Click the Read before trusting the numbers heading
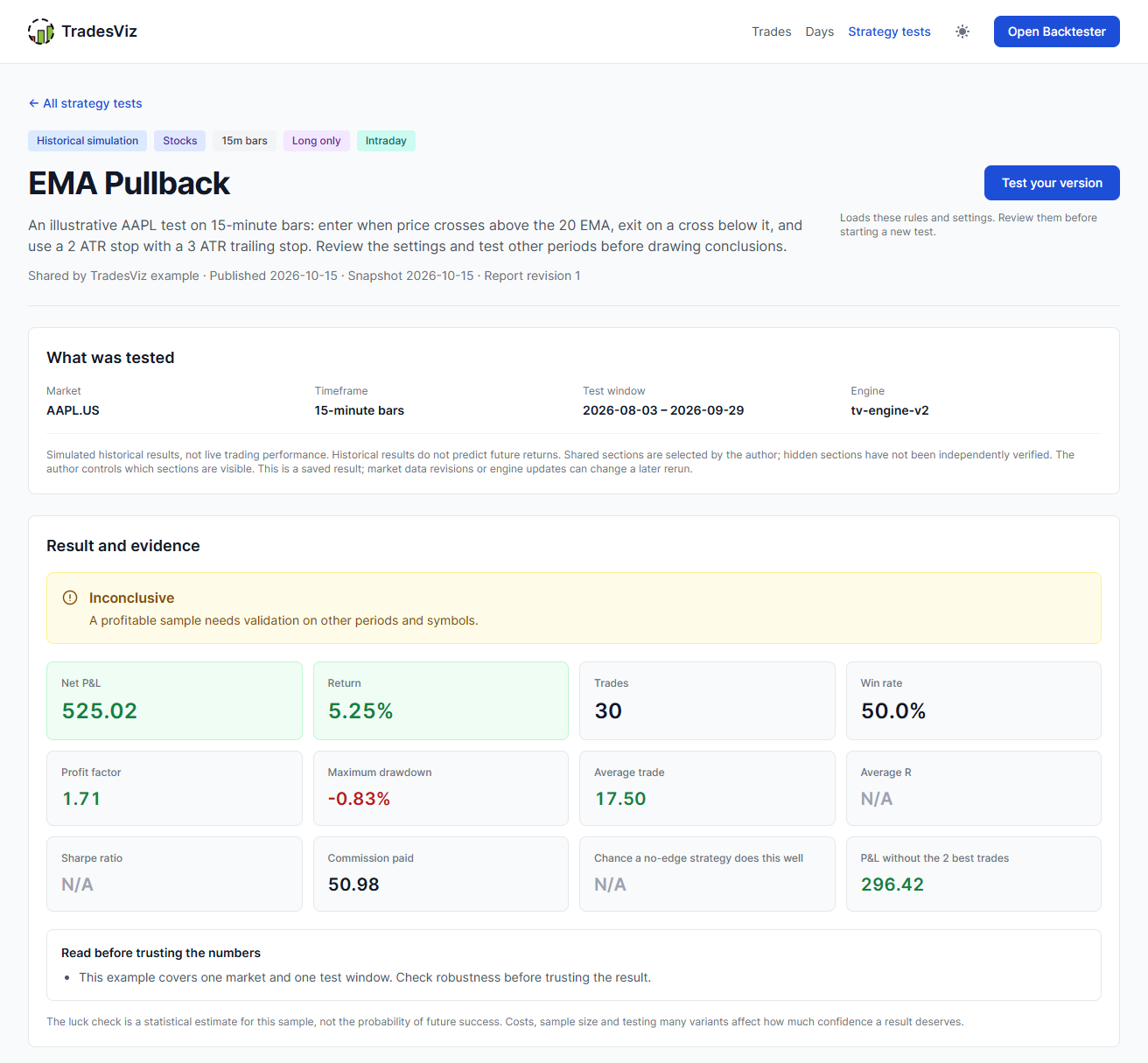Image resolution: width=1148 pixels, height=1063 pixels. [x=161, y=953]
